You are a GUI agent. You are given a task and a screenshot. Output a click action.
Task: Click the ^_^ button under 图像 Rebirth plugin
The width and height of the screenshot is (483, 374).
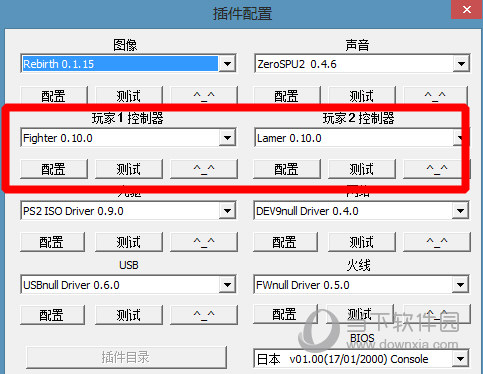[204, 96]
